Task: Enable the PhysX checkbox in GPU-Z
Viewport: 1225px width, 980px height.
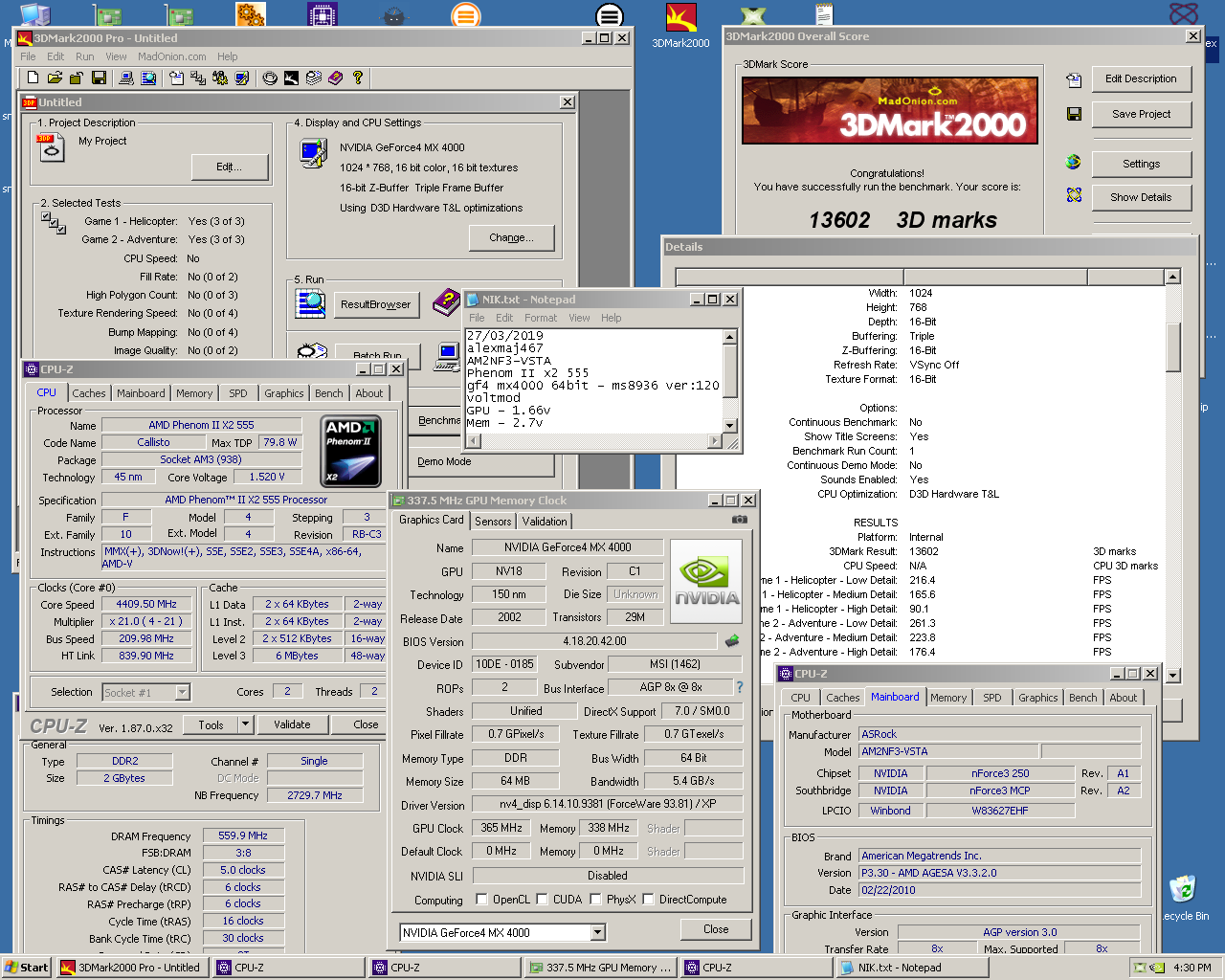Action: [x=596, y=899]
